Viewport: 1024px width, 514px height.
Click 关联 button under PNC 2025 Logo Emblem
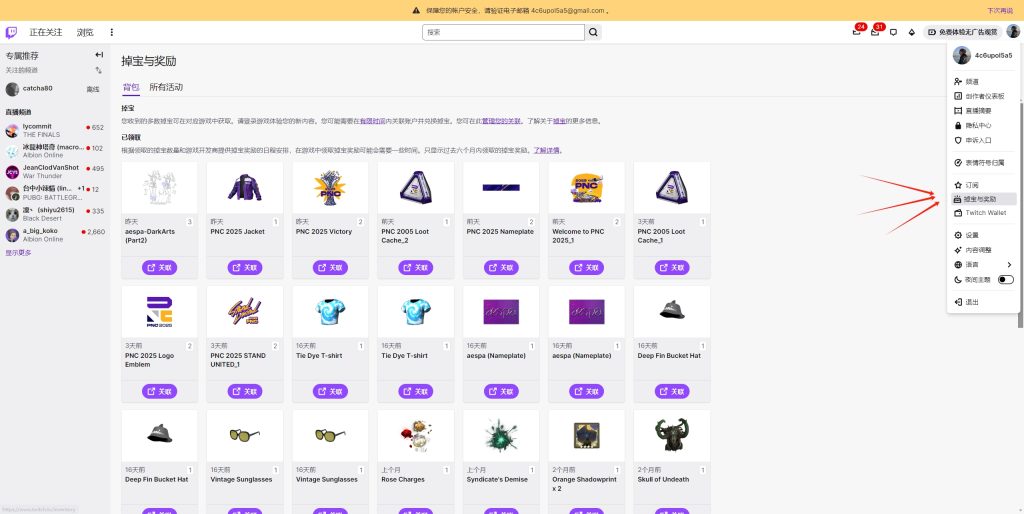159,392
